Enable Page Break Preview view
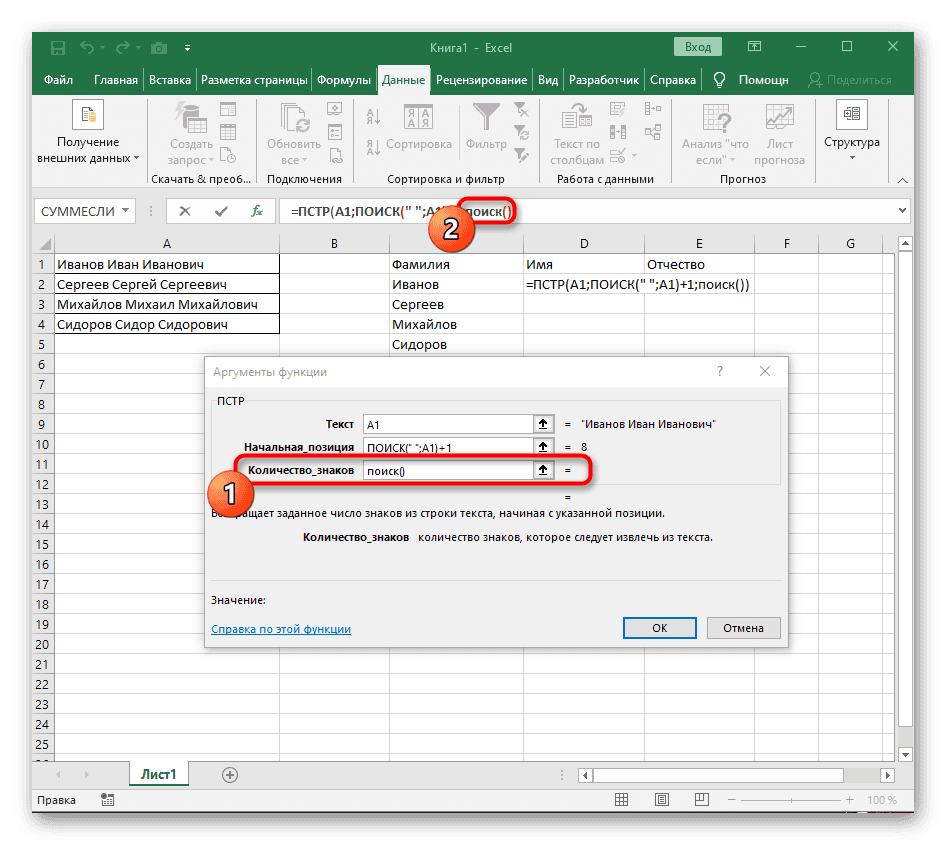This screenshot has width=946, height=845. click(x=700, y=800)
